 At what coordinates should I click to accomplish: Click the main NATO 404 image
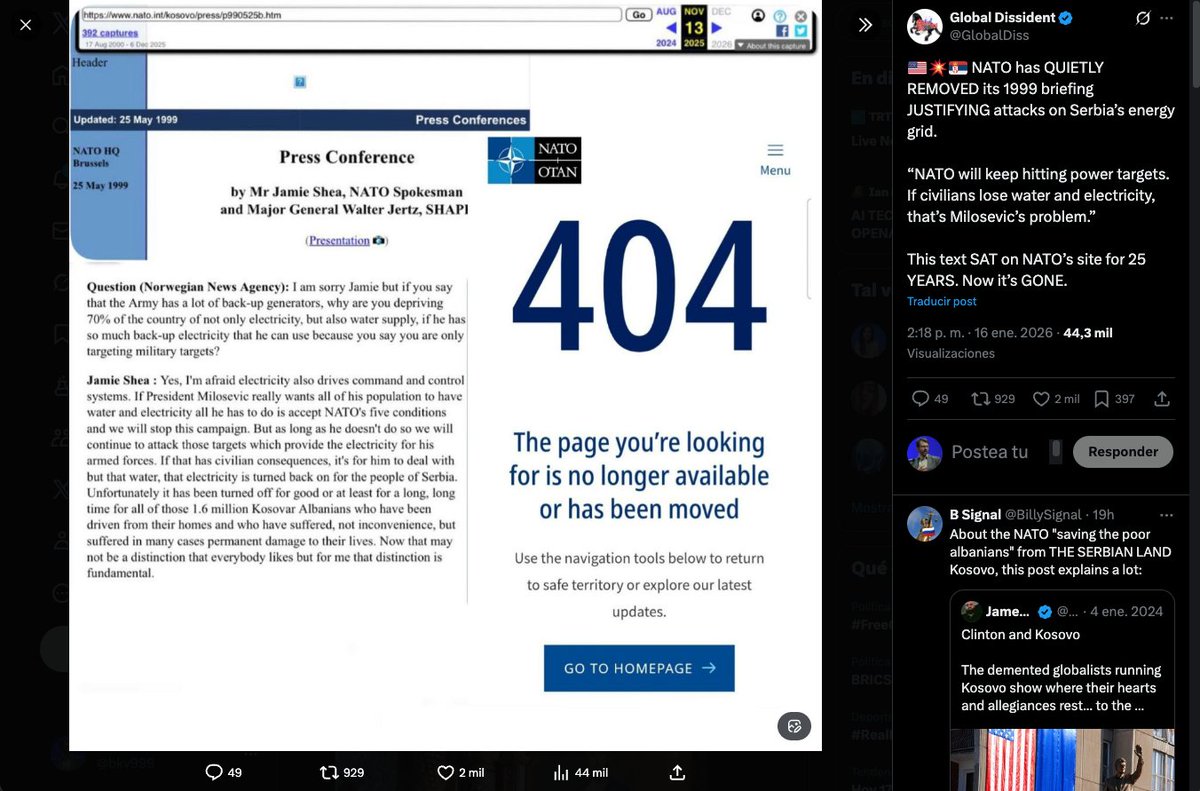445,375
